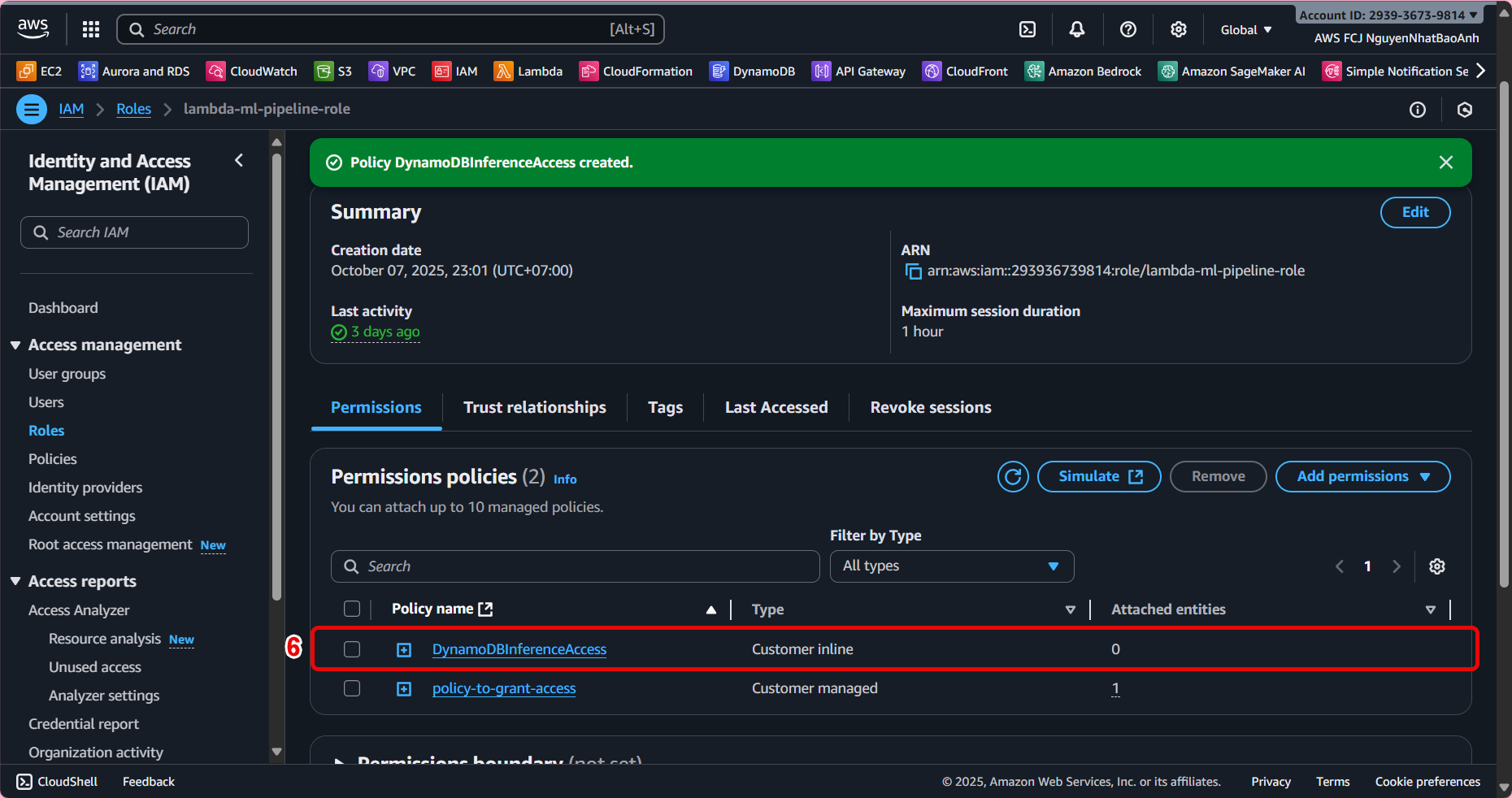Open the Lambda service shortcut
1512x798 pixels.
[528, 72]
